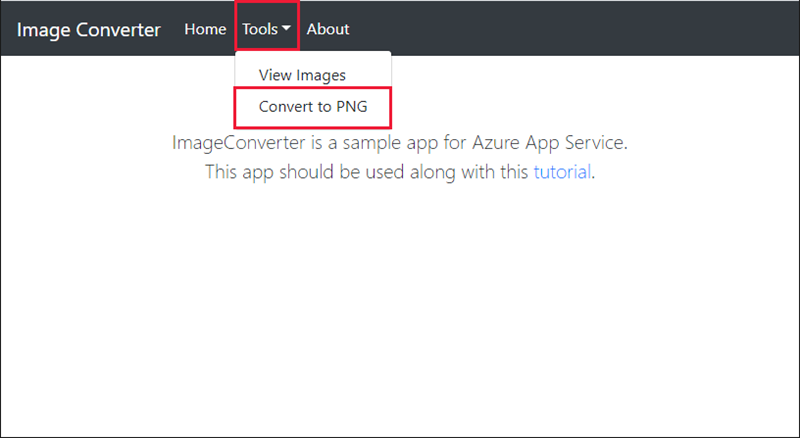The width and height of the screenshot is (800, 438).
Task: Toggle the Tools menu with its down arrow
Action: tap(286, 29)
